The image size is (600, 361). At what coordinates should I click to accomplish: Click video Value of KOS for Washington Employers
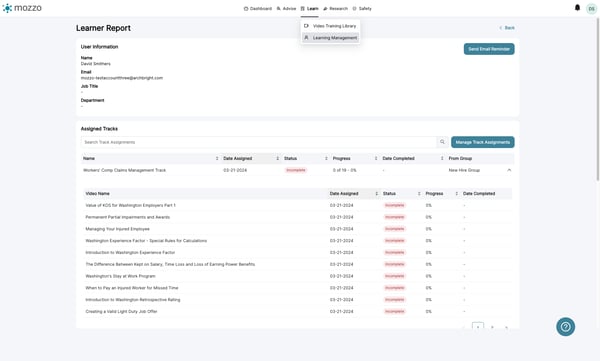[130, 206]
